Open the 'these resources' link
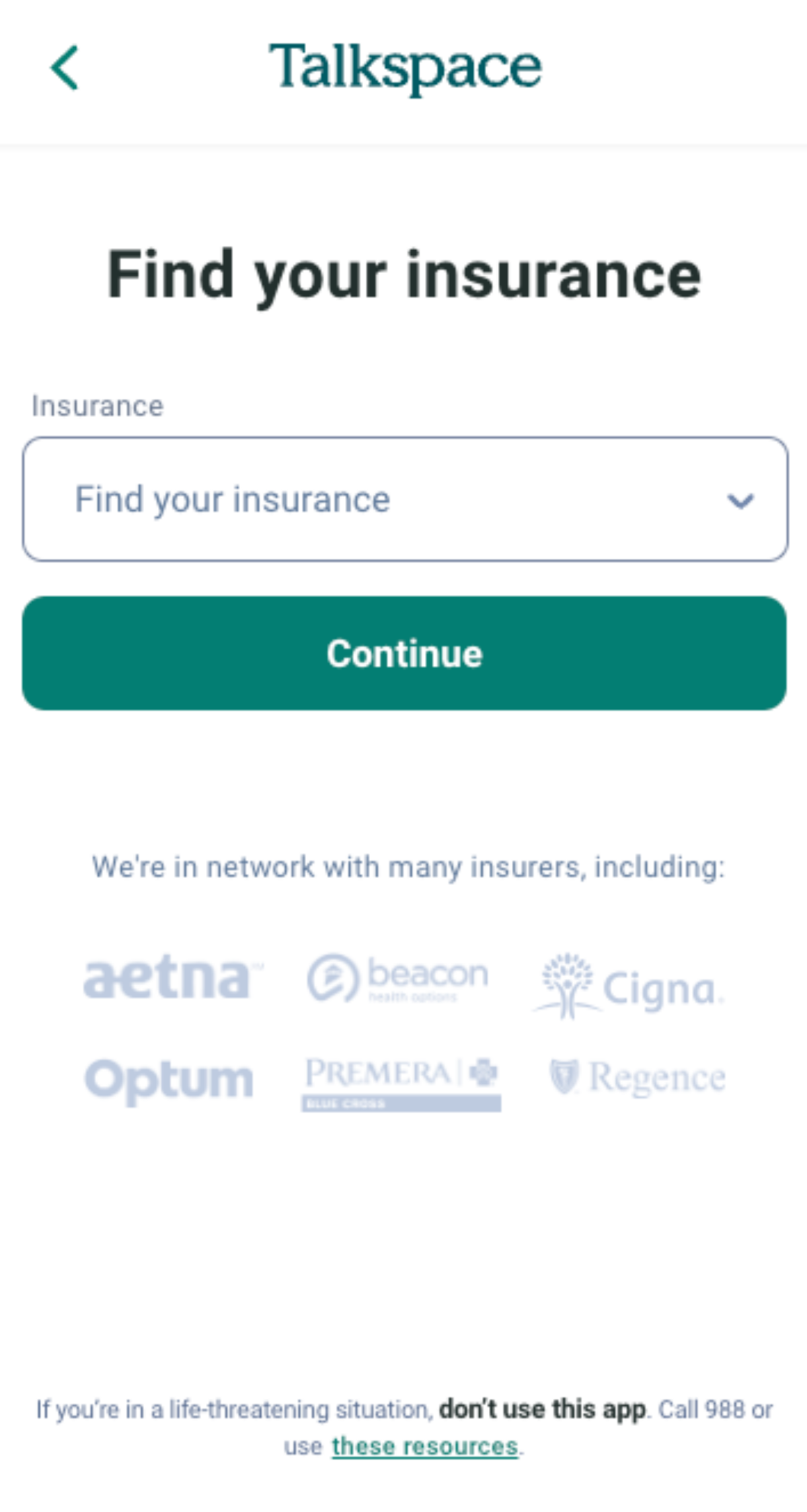Screen dimensions: 807x1512 coord(424,1445)
